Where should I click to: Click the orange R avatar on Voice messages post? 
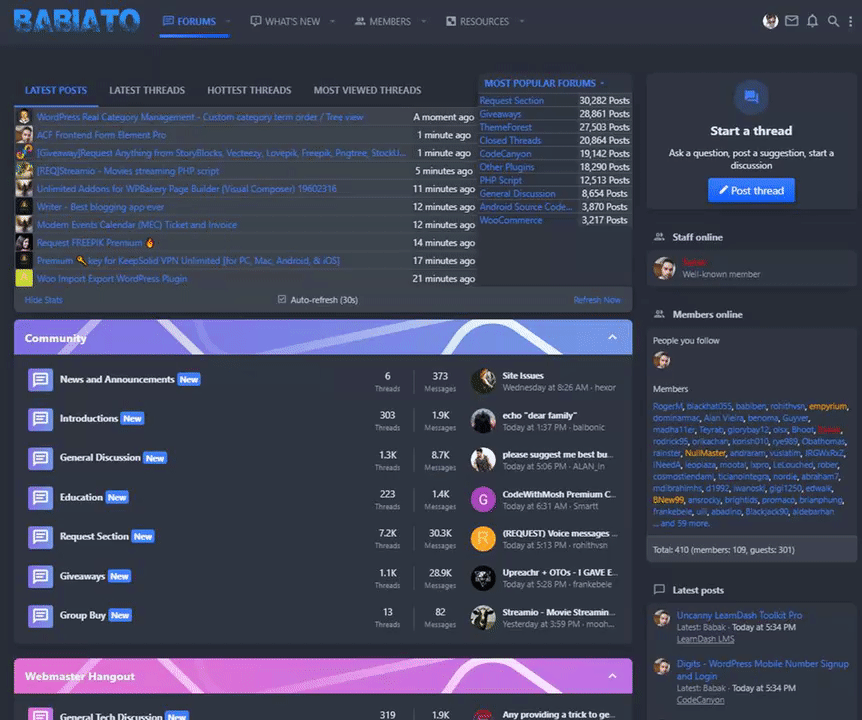(483, 539)
